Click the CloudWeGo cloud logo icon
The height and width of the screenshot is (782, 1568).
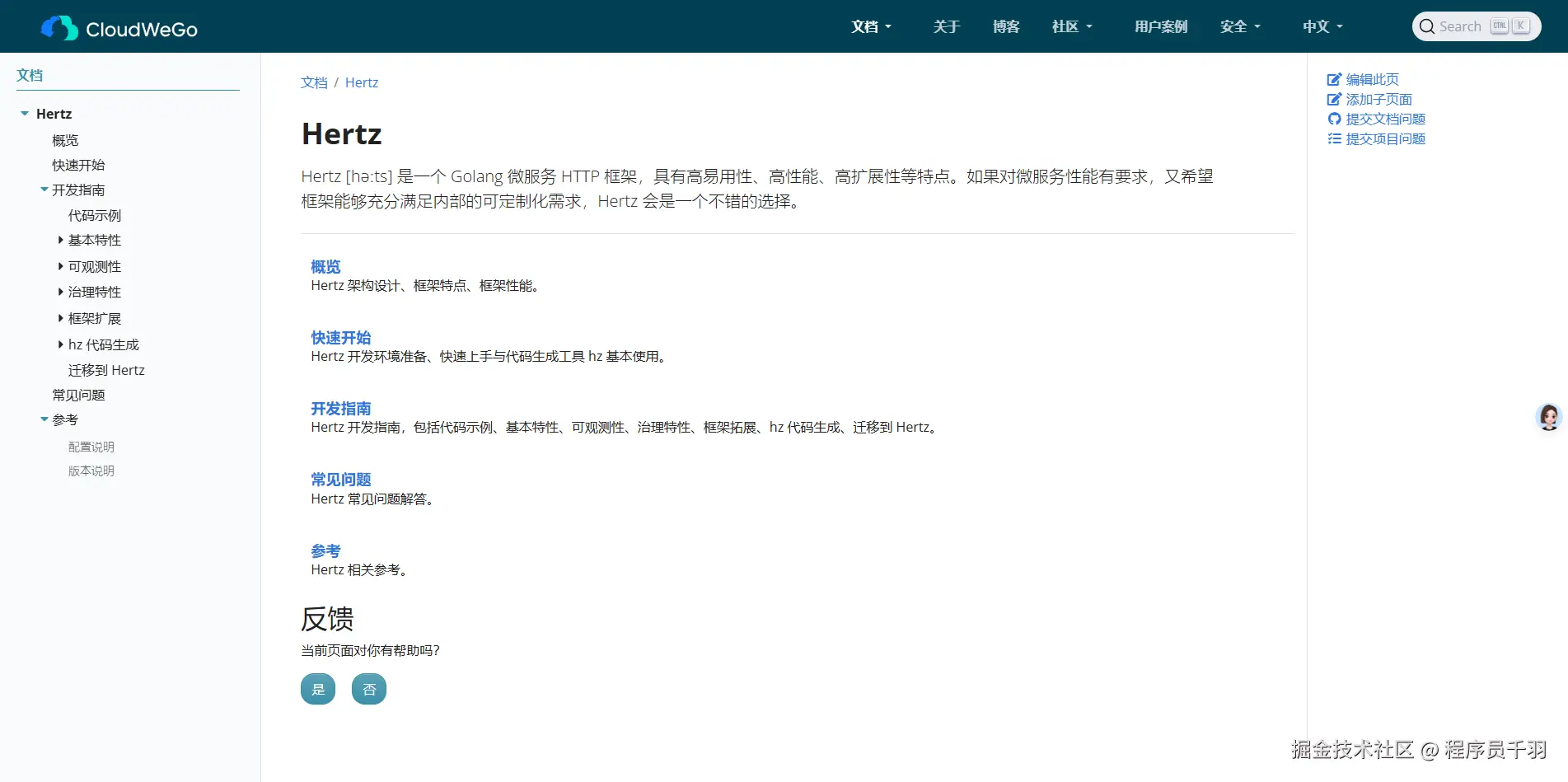[x=59, y=27]
